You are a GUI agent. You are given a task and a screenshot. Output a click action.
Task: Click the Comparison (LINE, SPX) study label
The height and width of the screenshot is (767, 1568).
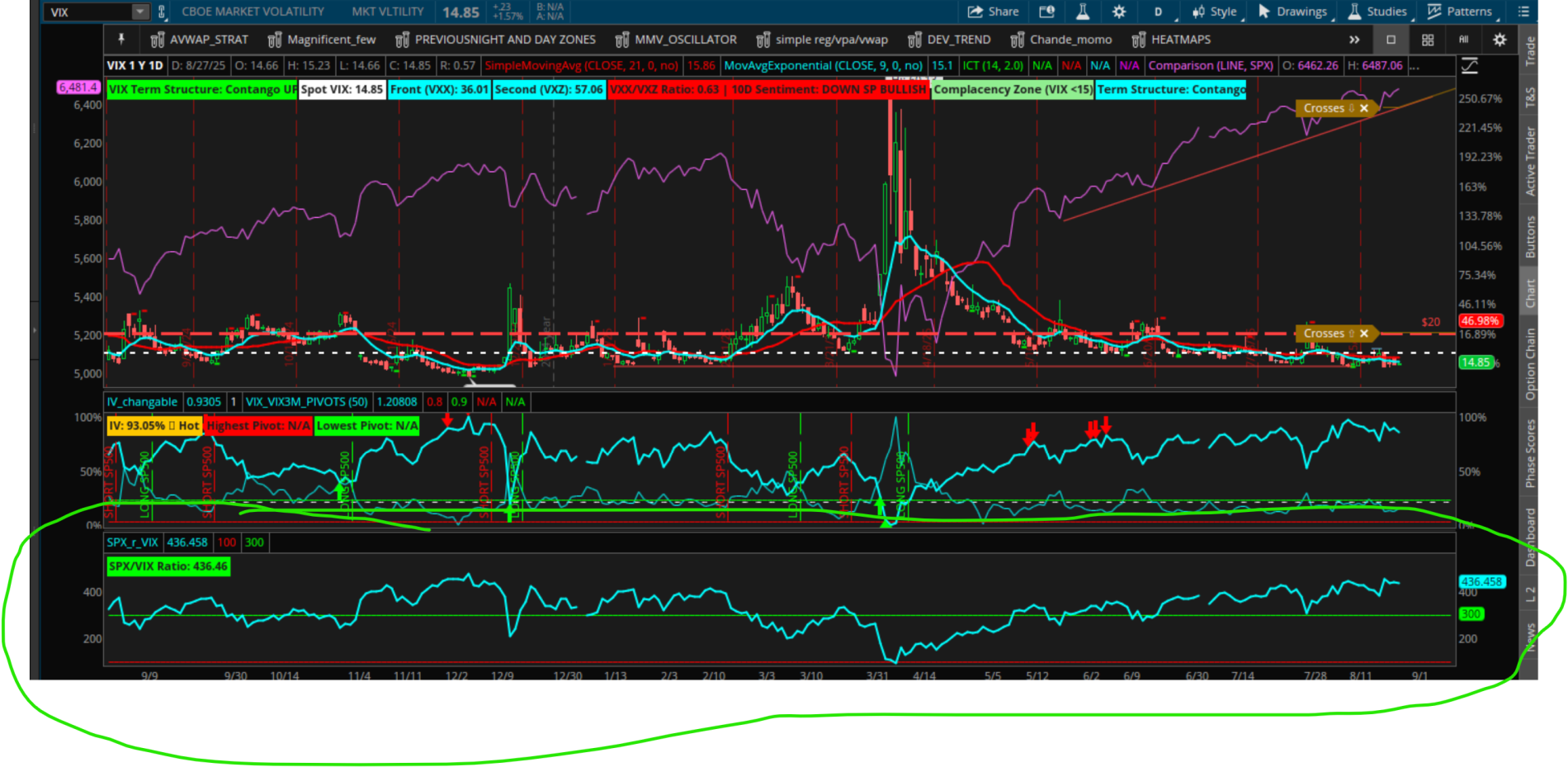[x=1211, y=65]
